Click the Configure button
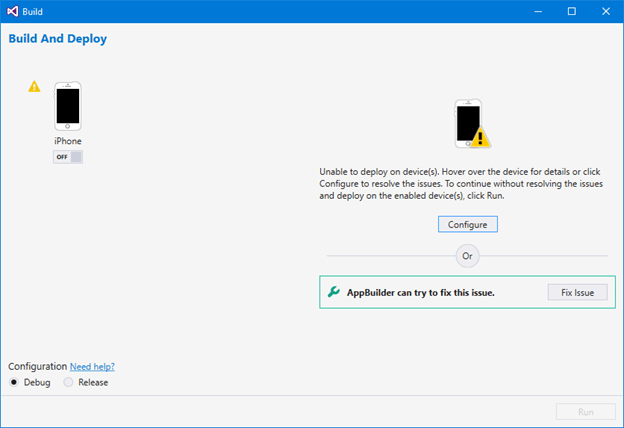The width and height of the screenshot is (624, 428). pyautogui.click(x=468, y=224)
